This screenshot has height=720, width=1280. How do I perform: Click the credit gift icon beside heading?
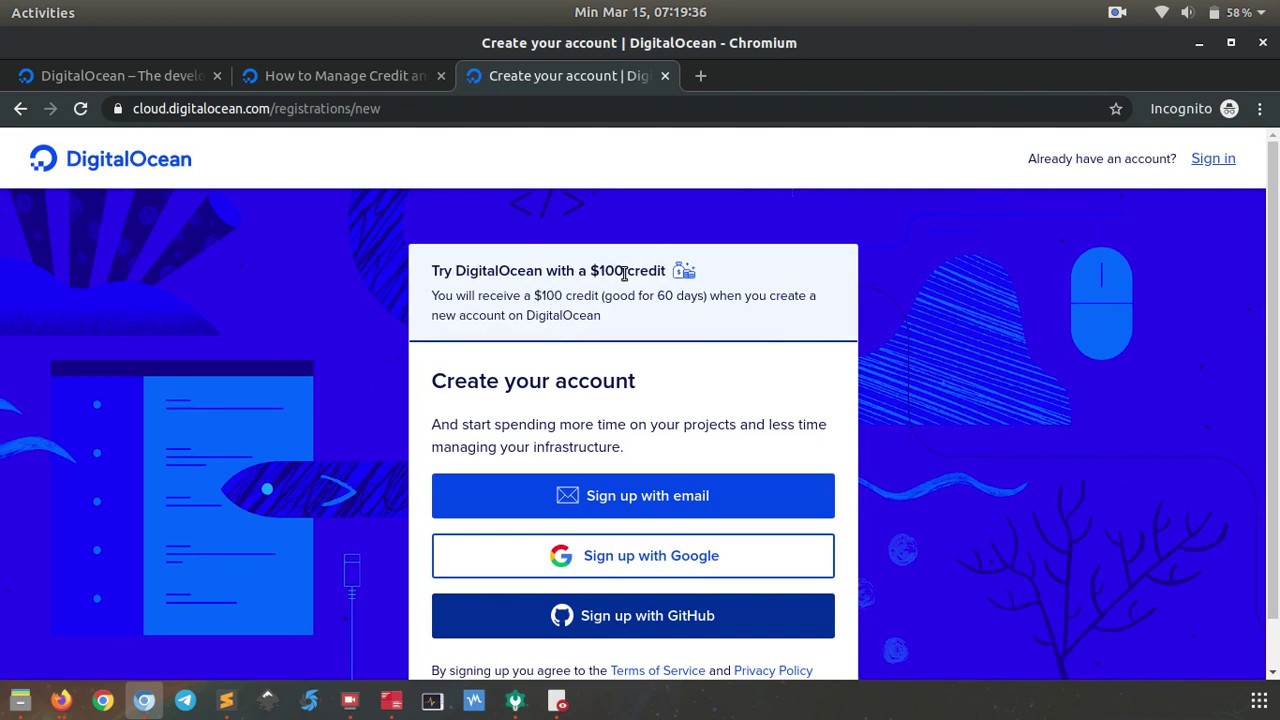684,271
